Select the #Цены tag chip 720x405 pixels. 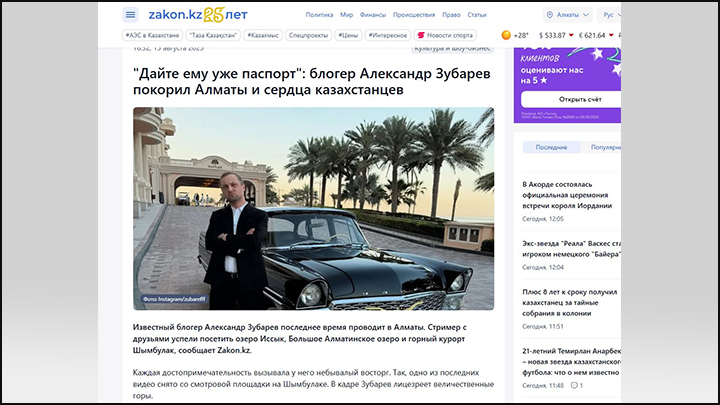[348, 35]
